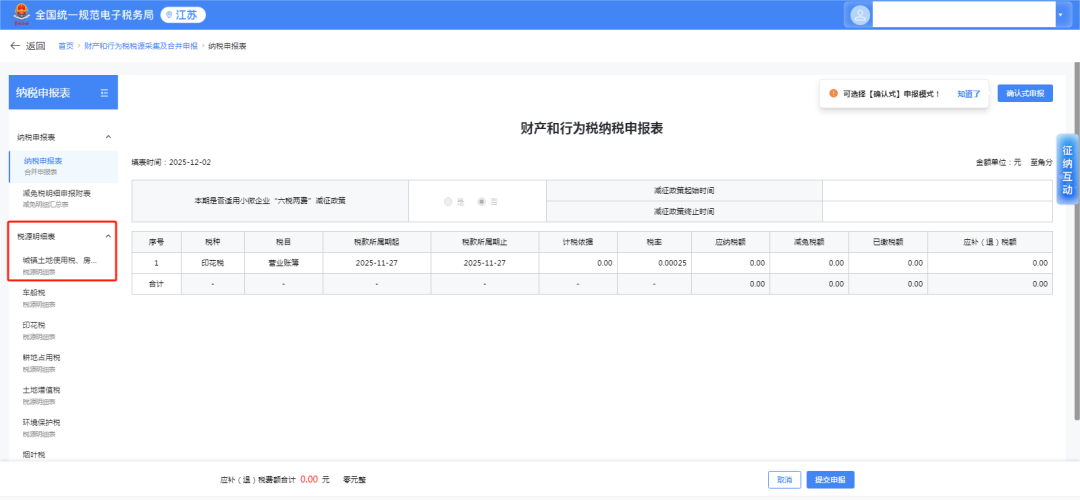Click the 减征政策终止时间 value cell
The width and height of the screenshot is (1080, 500).
pyautogui.click(x=937, y=211)
